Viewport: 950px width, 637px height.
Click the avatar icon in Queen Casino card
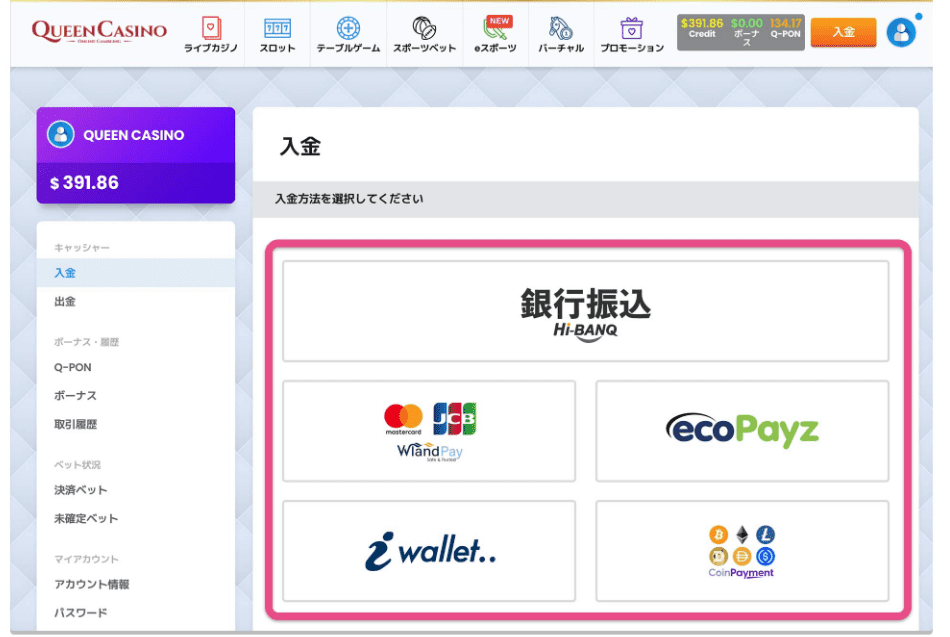tap(61, 135)
